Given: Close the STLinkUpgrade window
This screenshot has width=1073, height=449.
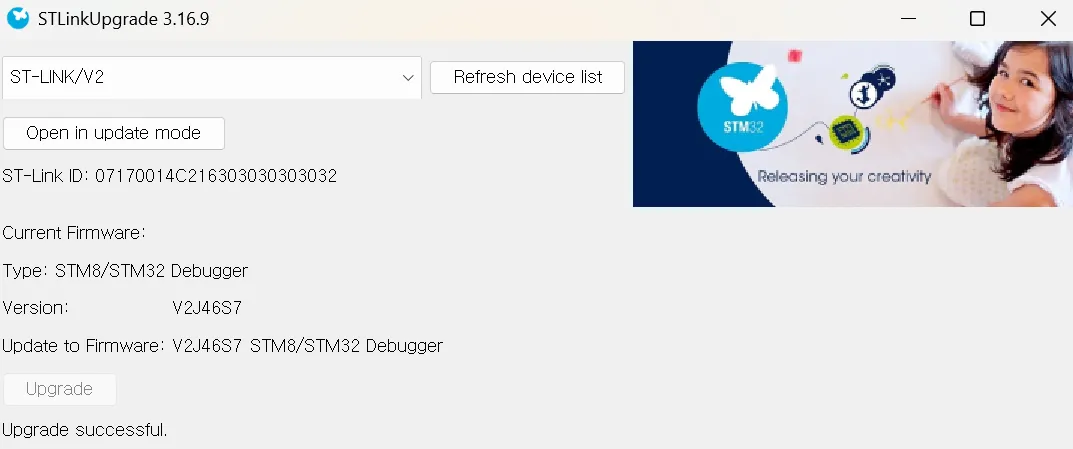Looking at the screenshot, I should (1048, 19).
